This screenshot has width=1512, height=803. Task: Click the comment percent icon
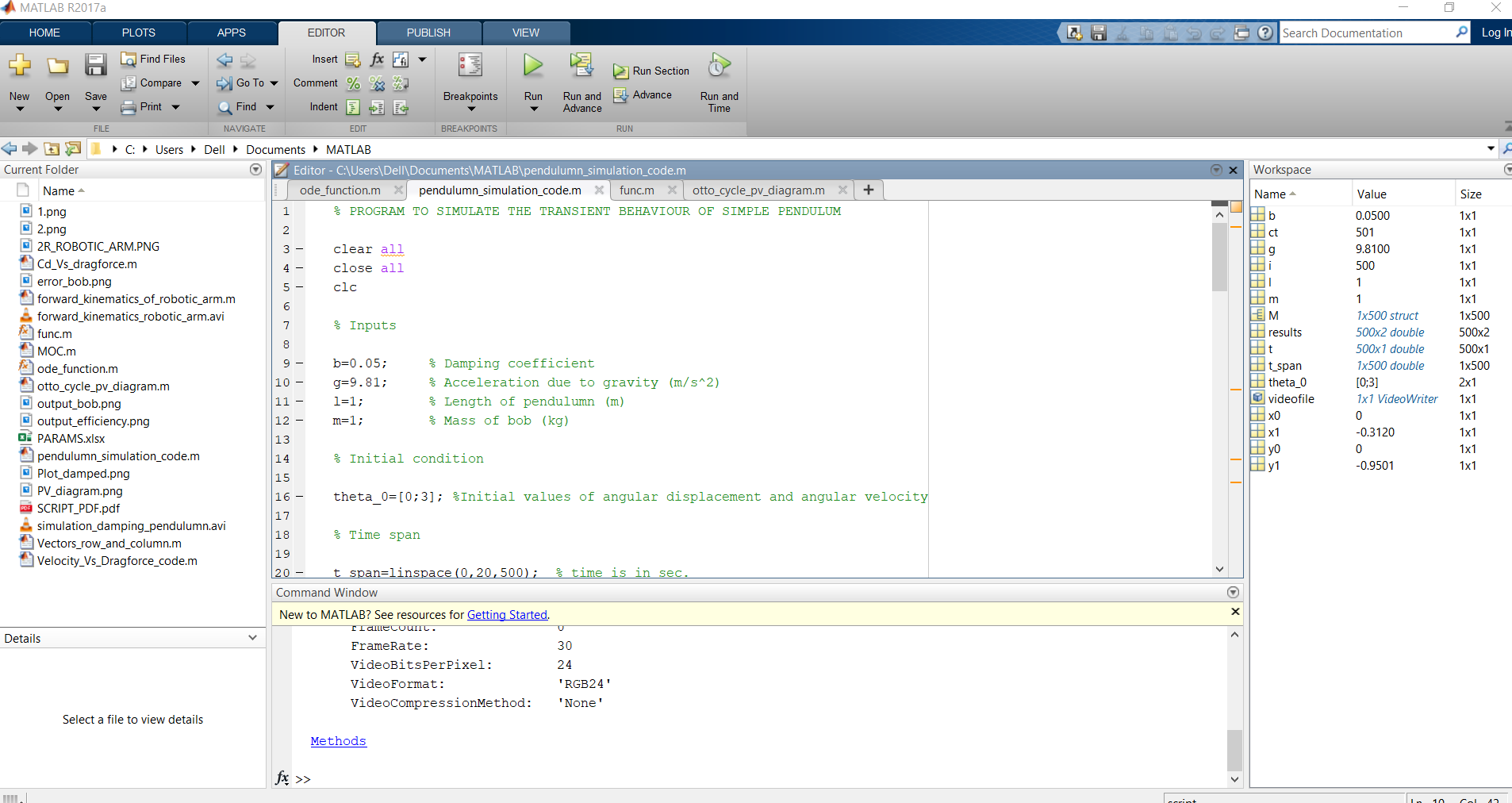[354, 83]
